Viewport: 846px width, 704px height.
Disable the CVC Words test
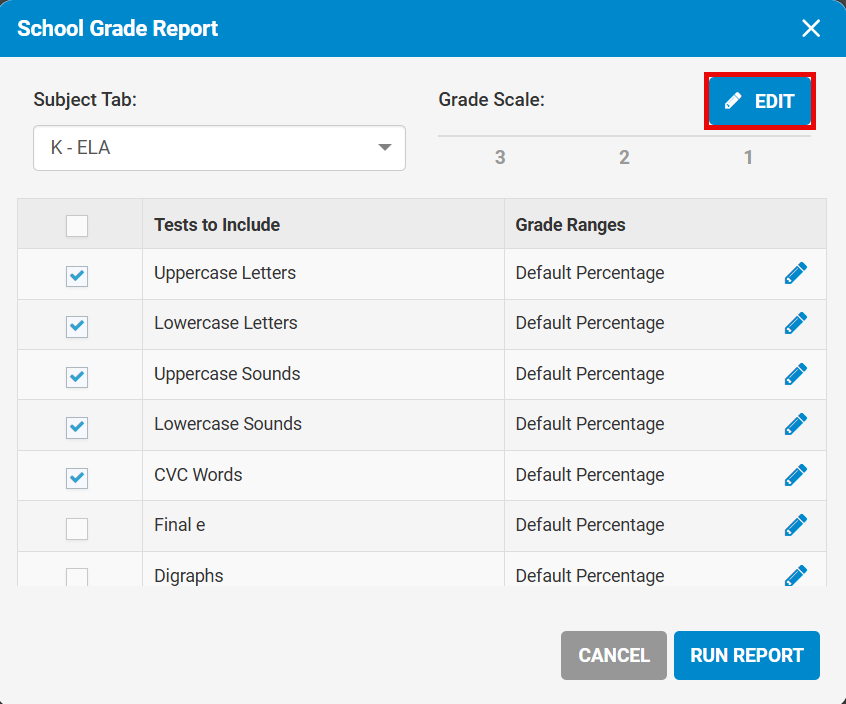tap(77, 474)
